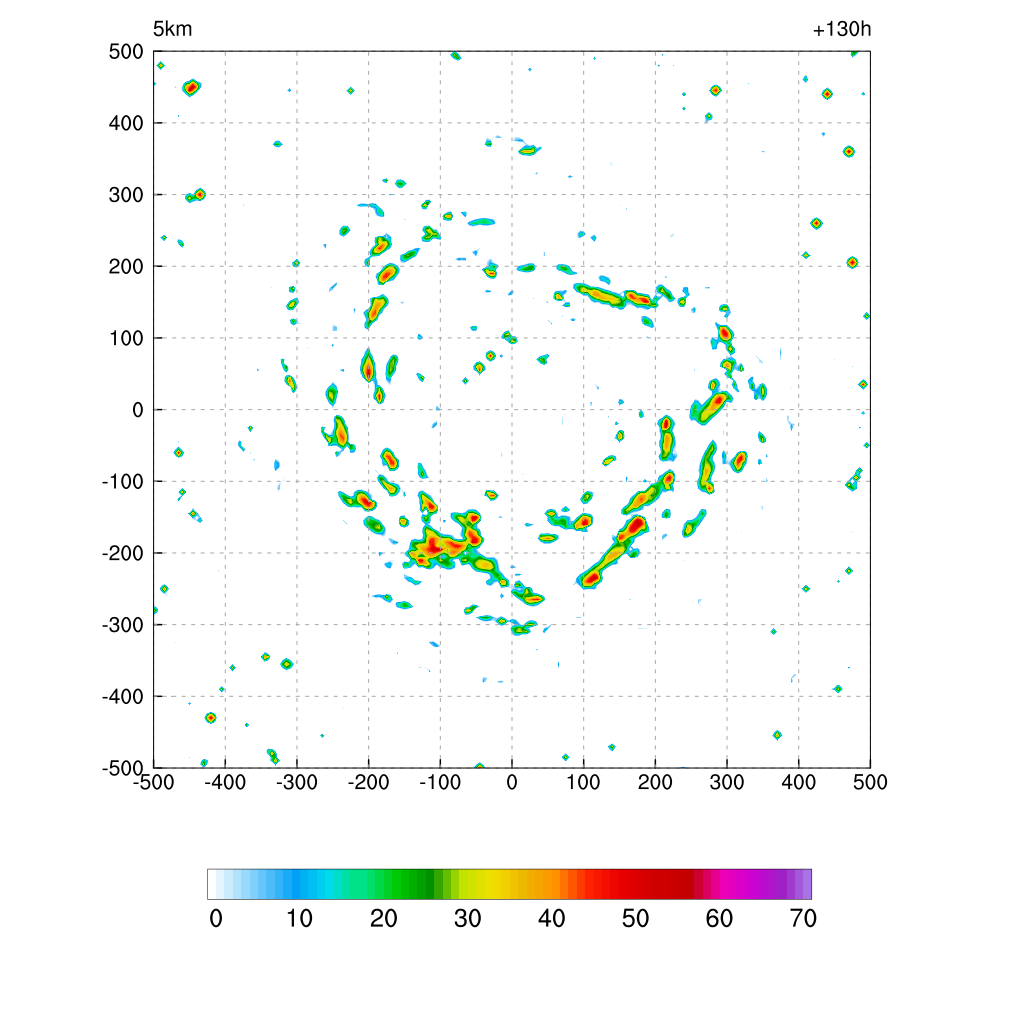Screen dimensions: 1024x1024
Task: Click the colorbar value label 50
Action: click(x=635, y=919)
